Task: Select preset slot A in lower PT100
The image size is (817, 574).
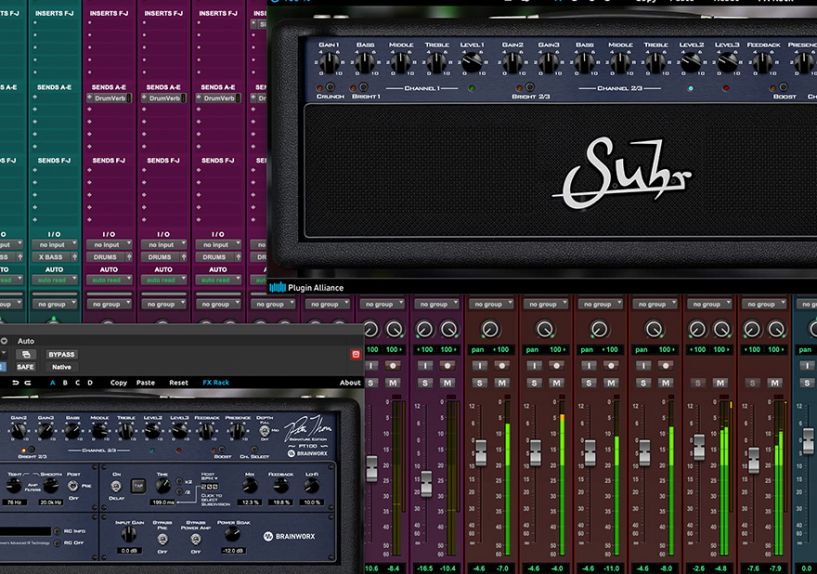Action: pyautogui.click(x=52, y=383)
